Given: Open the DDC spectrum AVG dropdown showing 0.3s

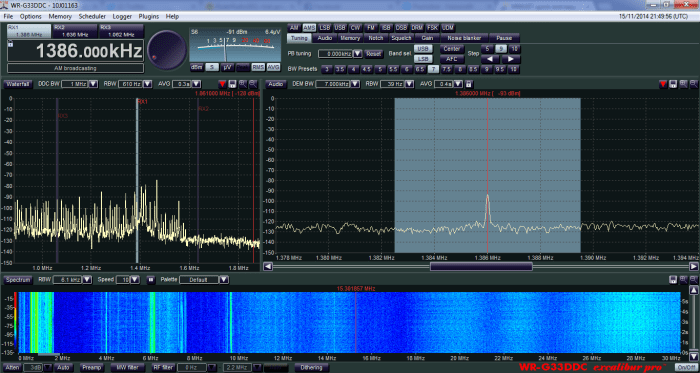Looking at the screenshot, I should click(x=197, y=84).
